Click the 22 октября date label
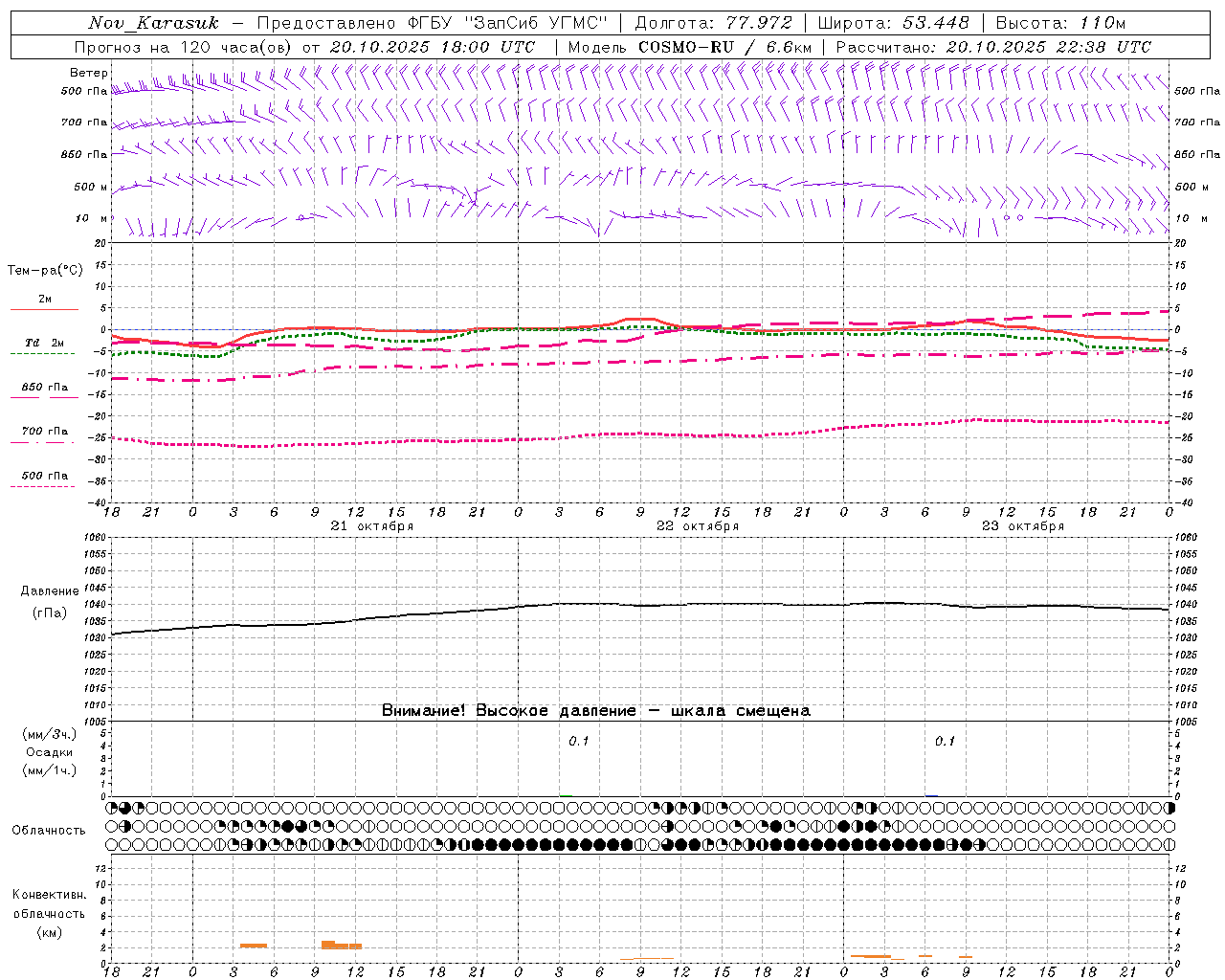The image size is (1225, 980). (698, 526)
